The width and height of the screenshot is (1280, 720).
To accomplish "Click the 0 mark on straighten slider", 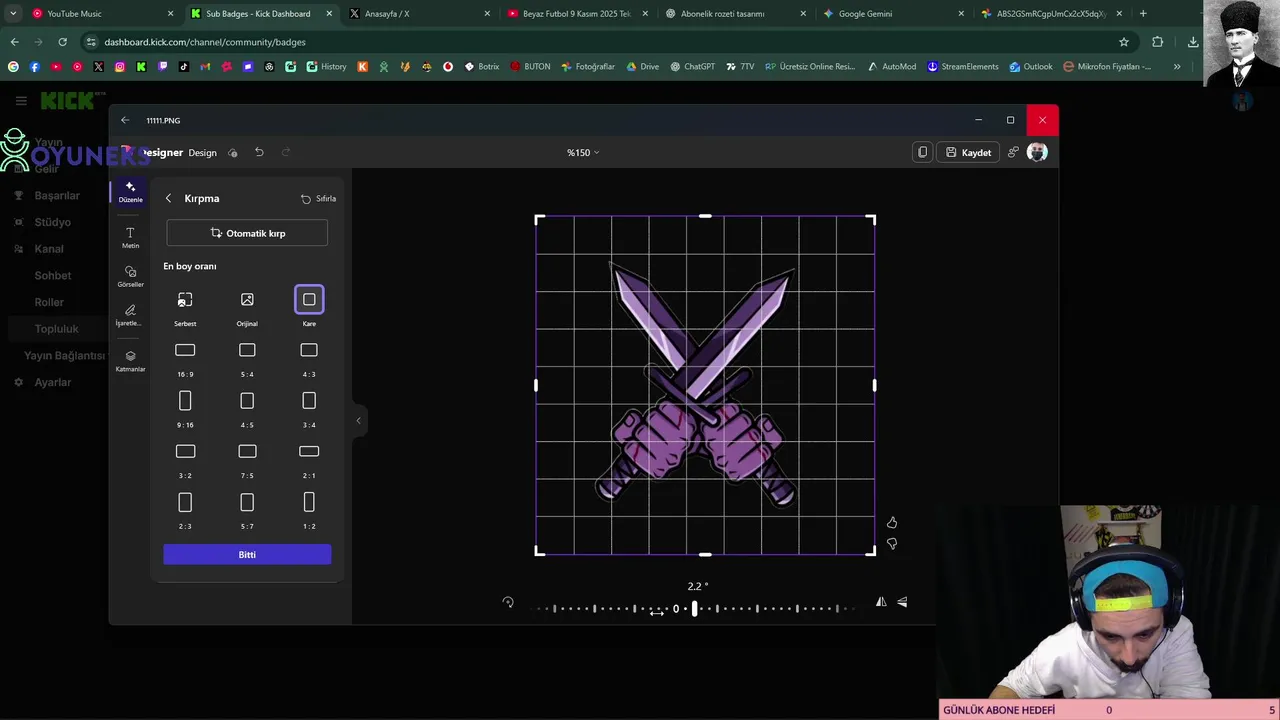I will click(x=676, y=608).
